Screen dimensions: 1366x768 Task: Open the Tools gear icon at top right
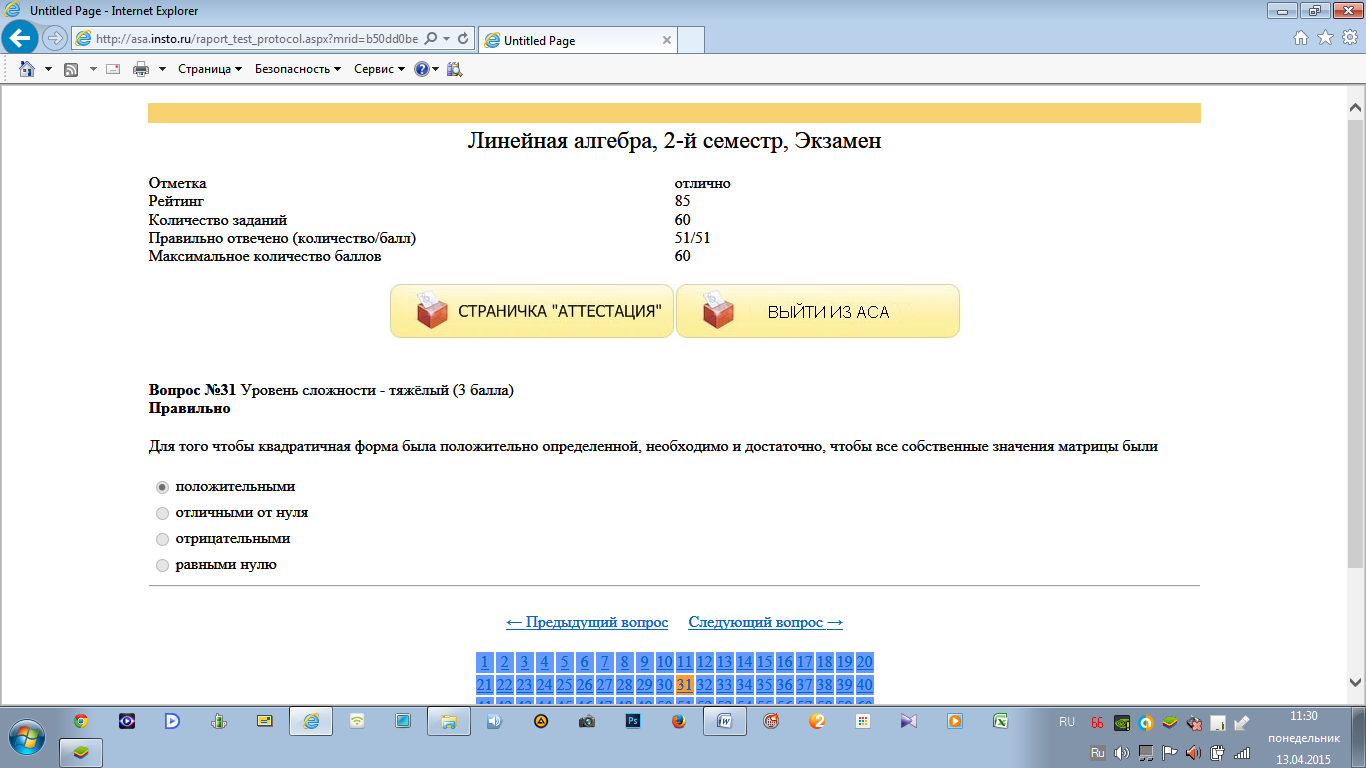pyautogui.click(x=1349, y=38)
